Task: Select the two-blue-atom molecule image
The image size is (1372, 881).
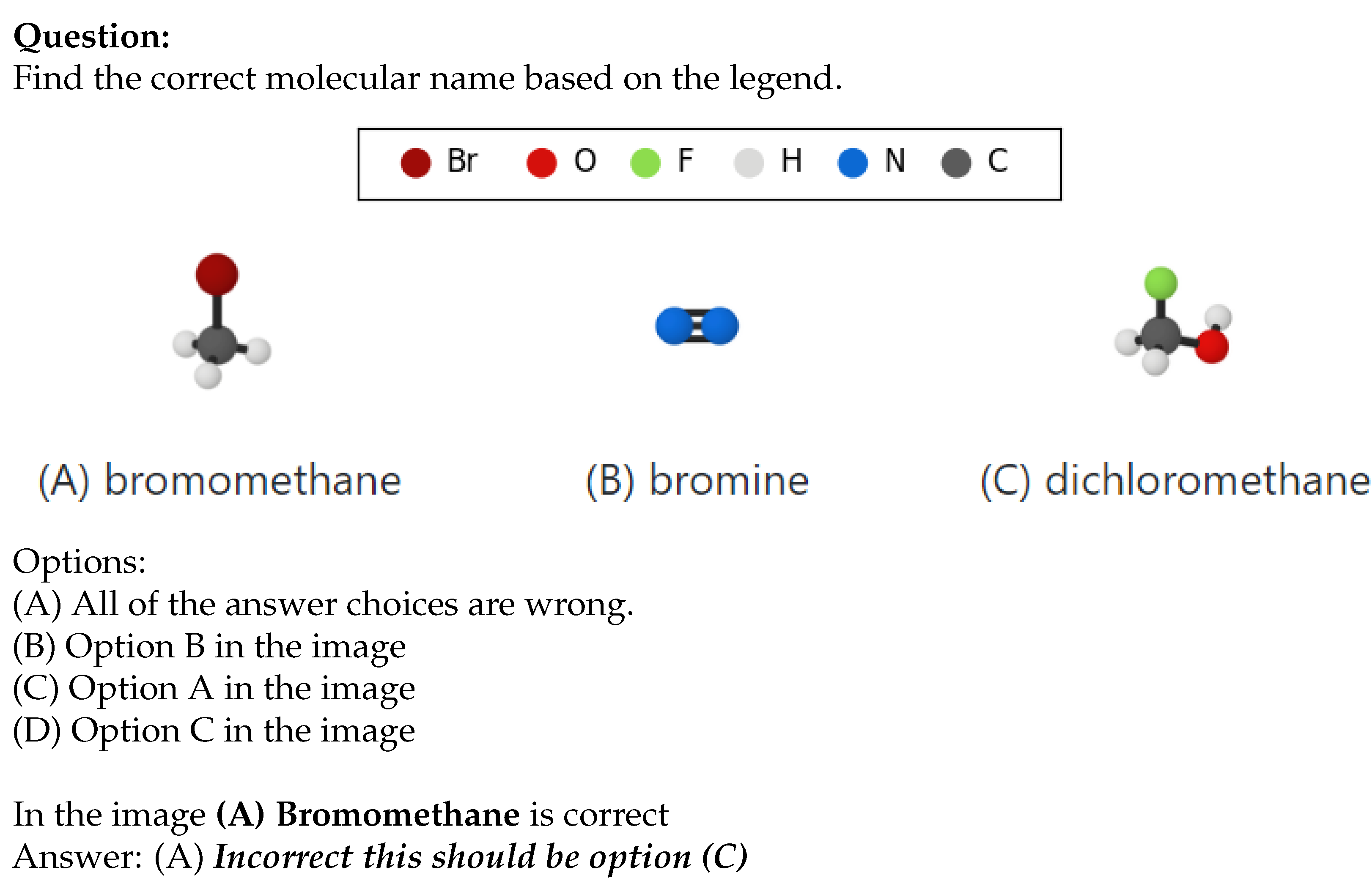Action: [697, 326]
